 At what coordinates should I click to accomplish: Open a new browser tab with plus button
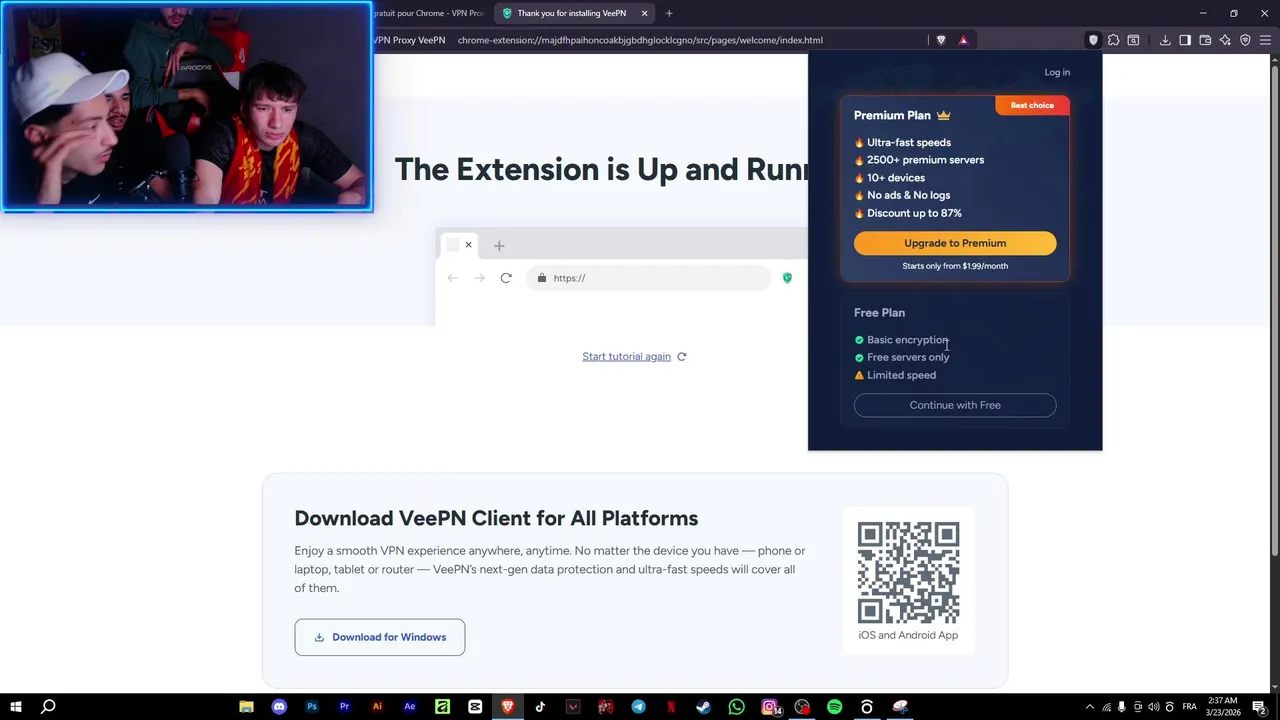pos(669,13)
